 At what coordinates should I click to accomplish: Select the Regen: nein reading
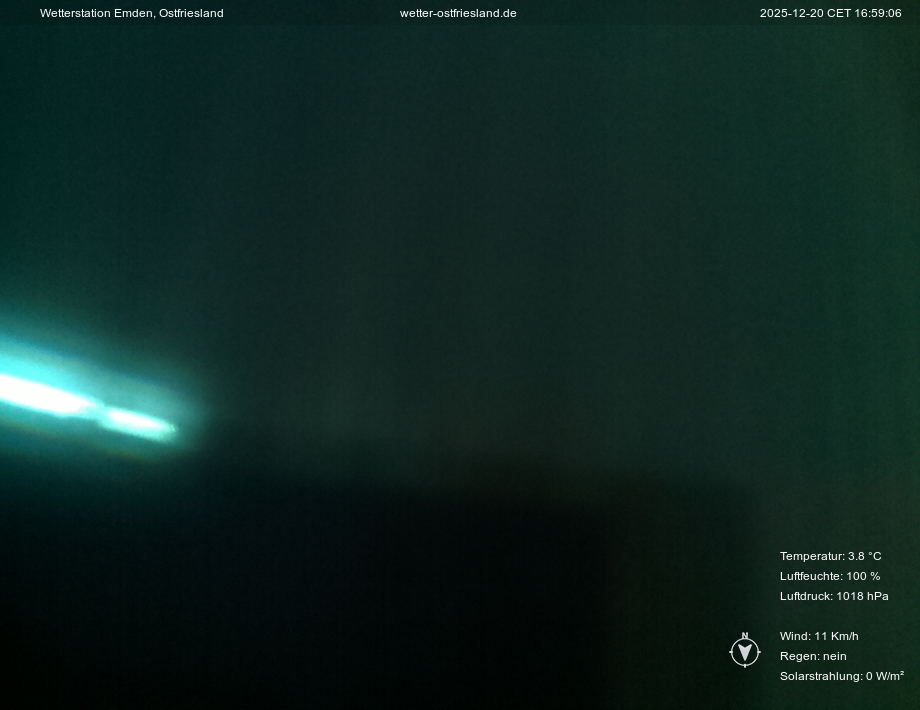tap(813, 656)
